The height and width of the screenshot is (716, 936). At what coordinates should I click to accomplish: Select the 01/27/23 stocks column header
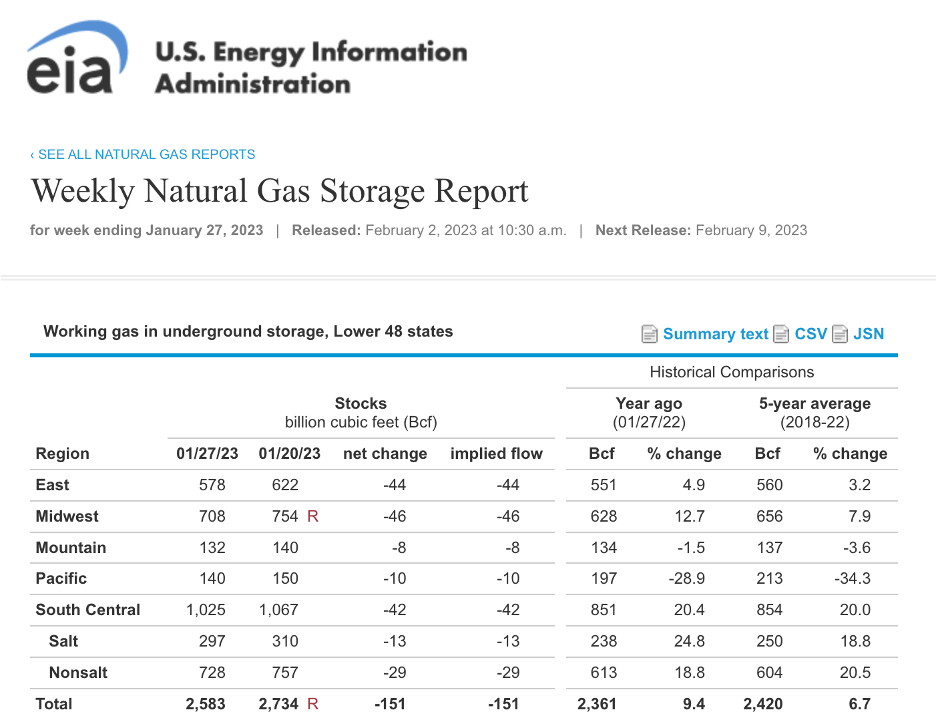coord(207,454)
